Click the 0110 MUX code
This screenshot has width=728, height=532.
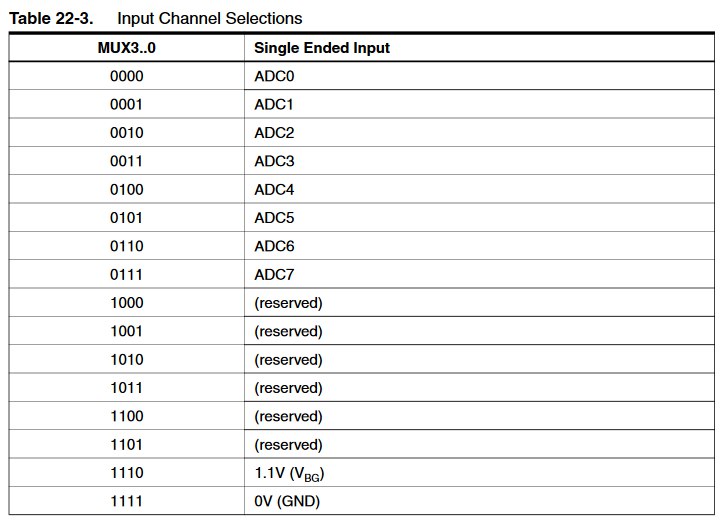pyautogui.click(x=127, y=246)
